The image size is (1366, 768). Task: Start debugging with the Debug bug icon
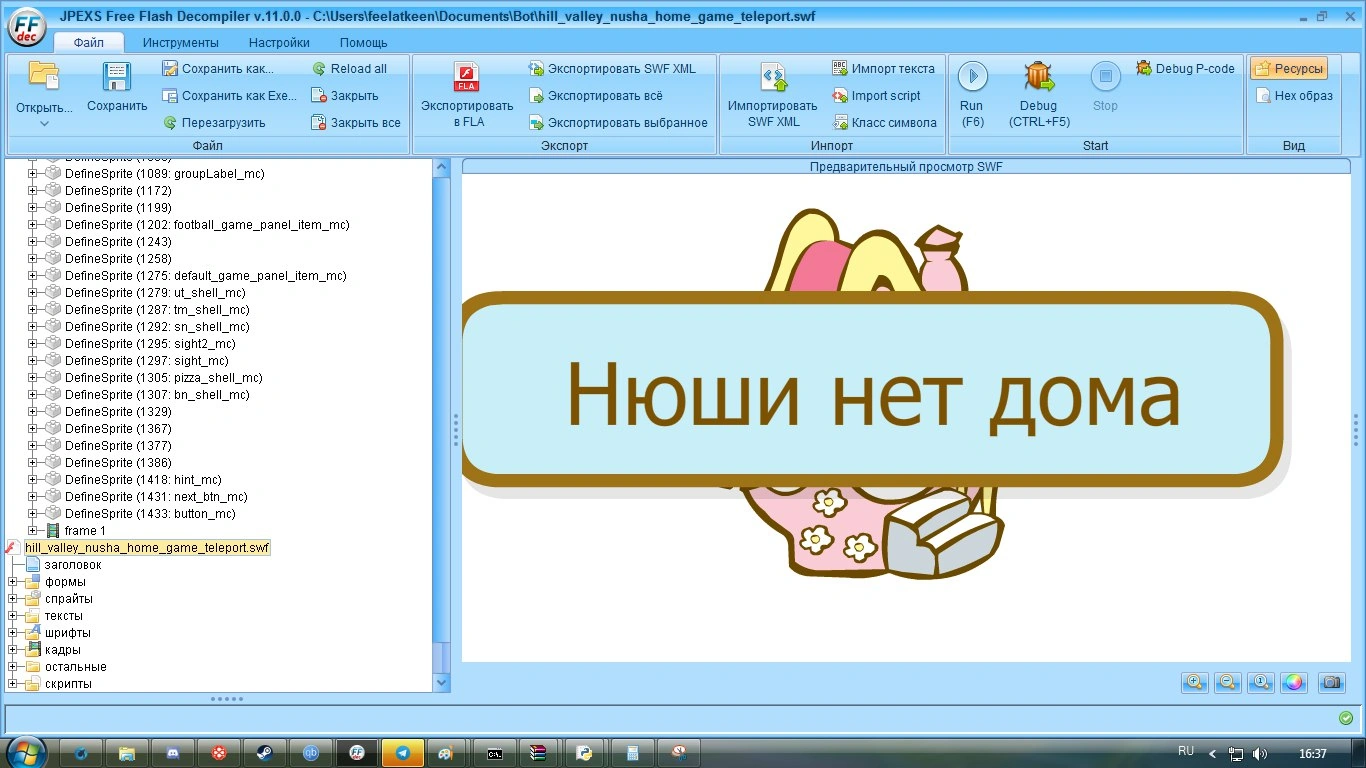(1040, 76)
